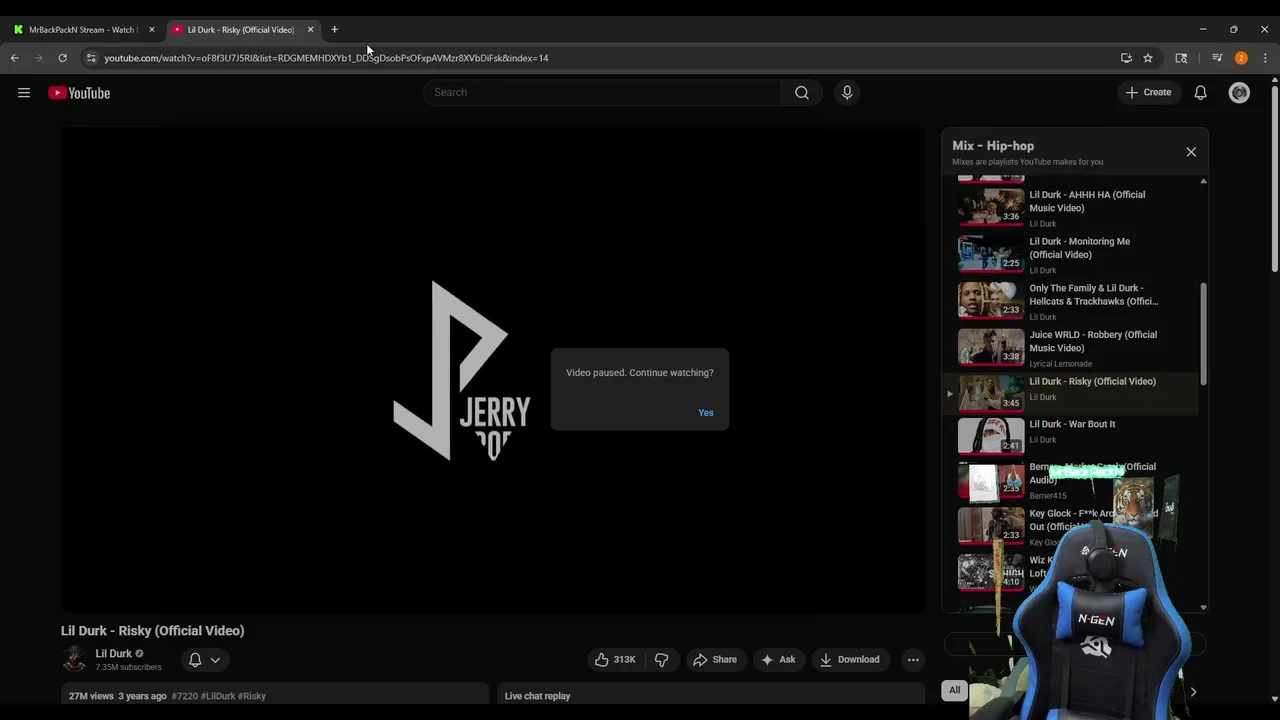
Task: Go to YouTube home via logo
Action: [x=79, y=93]
